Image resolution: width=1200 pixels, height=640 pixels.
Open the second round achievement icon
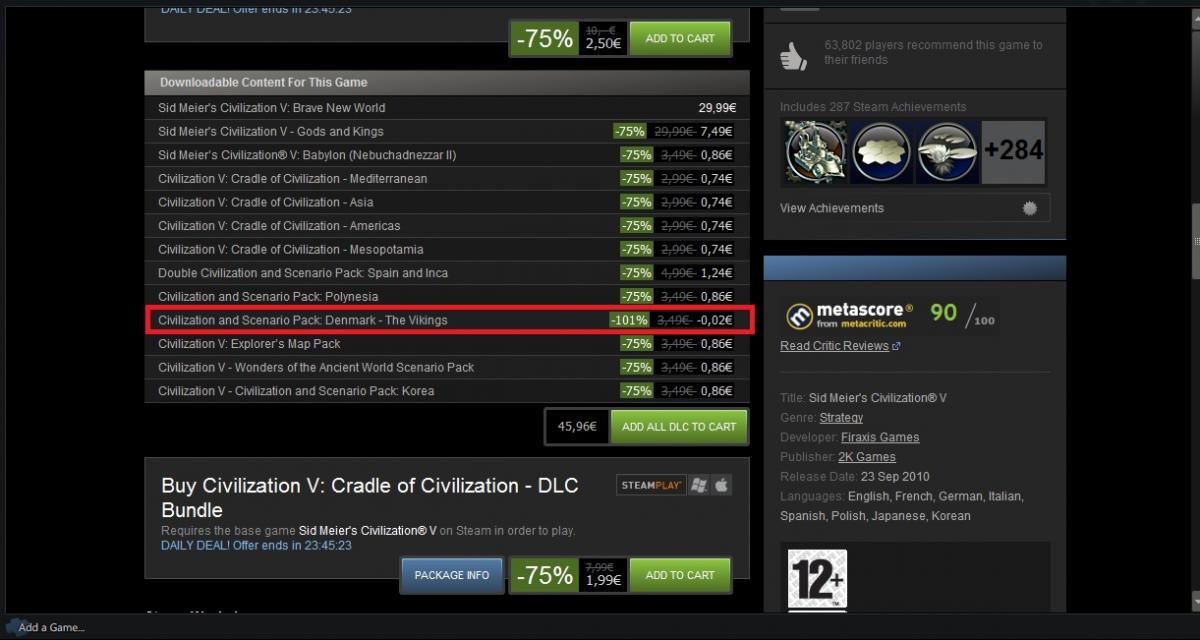click(x=880, y=152)
